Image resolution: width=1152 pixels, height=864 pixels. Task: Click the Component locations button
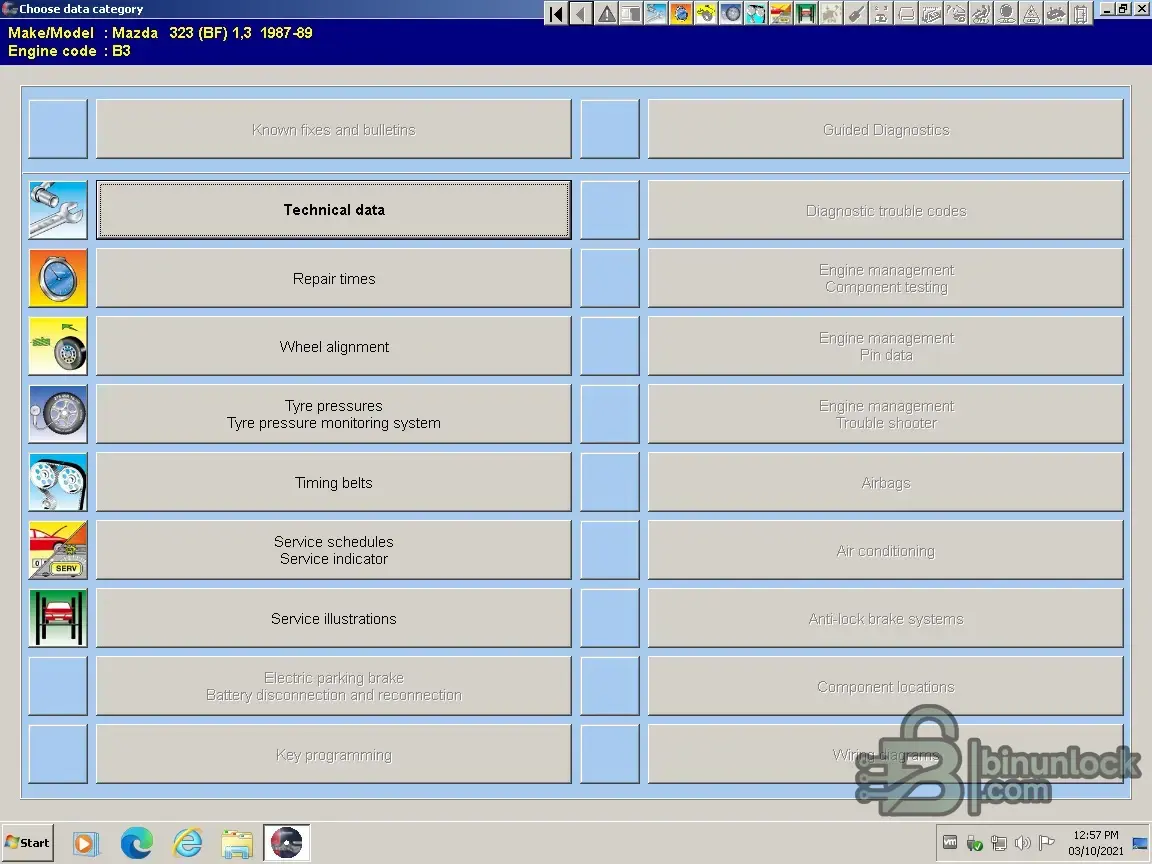tap(885, 686)
